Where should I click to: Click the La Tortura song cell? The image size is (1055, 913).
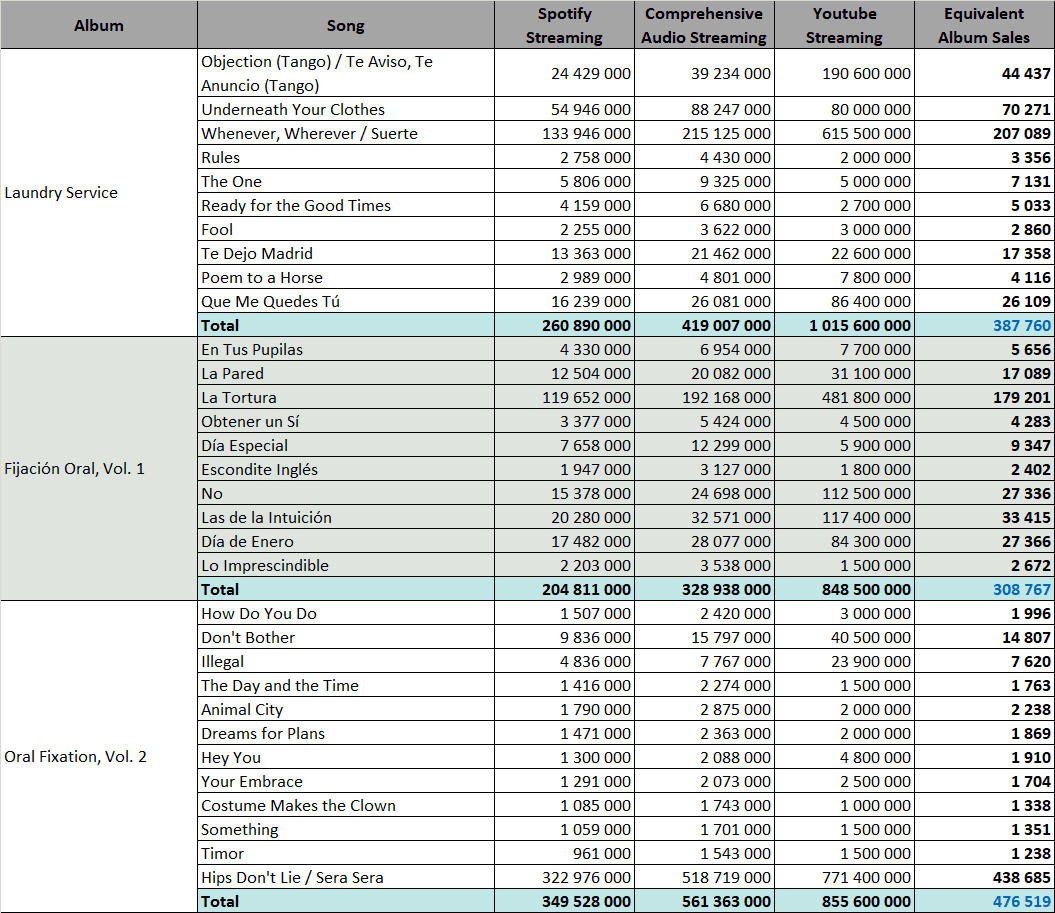pos(346,398)
